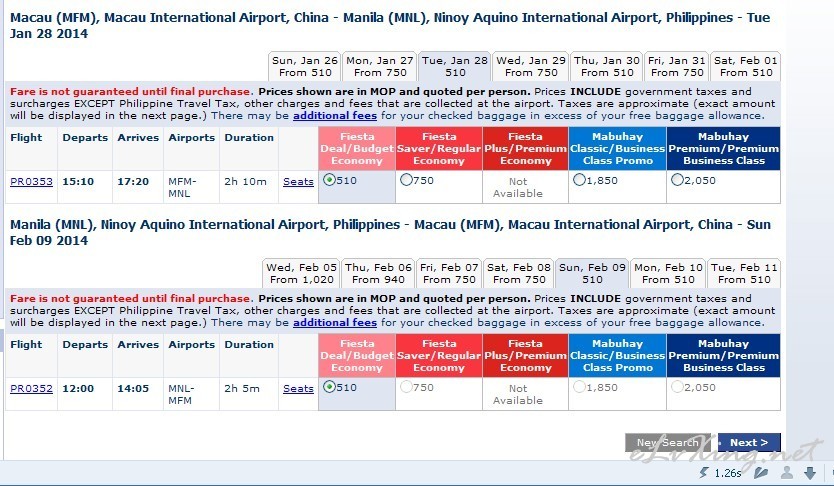
Task: Click the Next > button
Action: tap(749, 442)
